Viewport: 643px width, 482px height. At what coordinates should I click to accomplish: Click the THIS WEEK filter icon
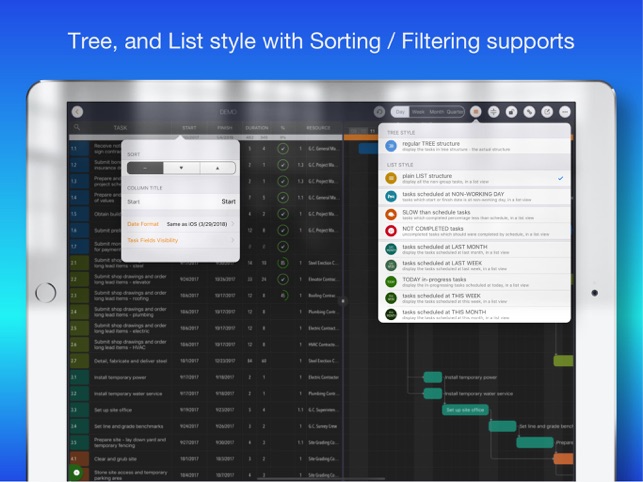pyautogui.click(x=391, y=298)
